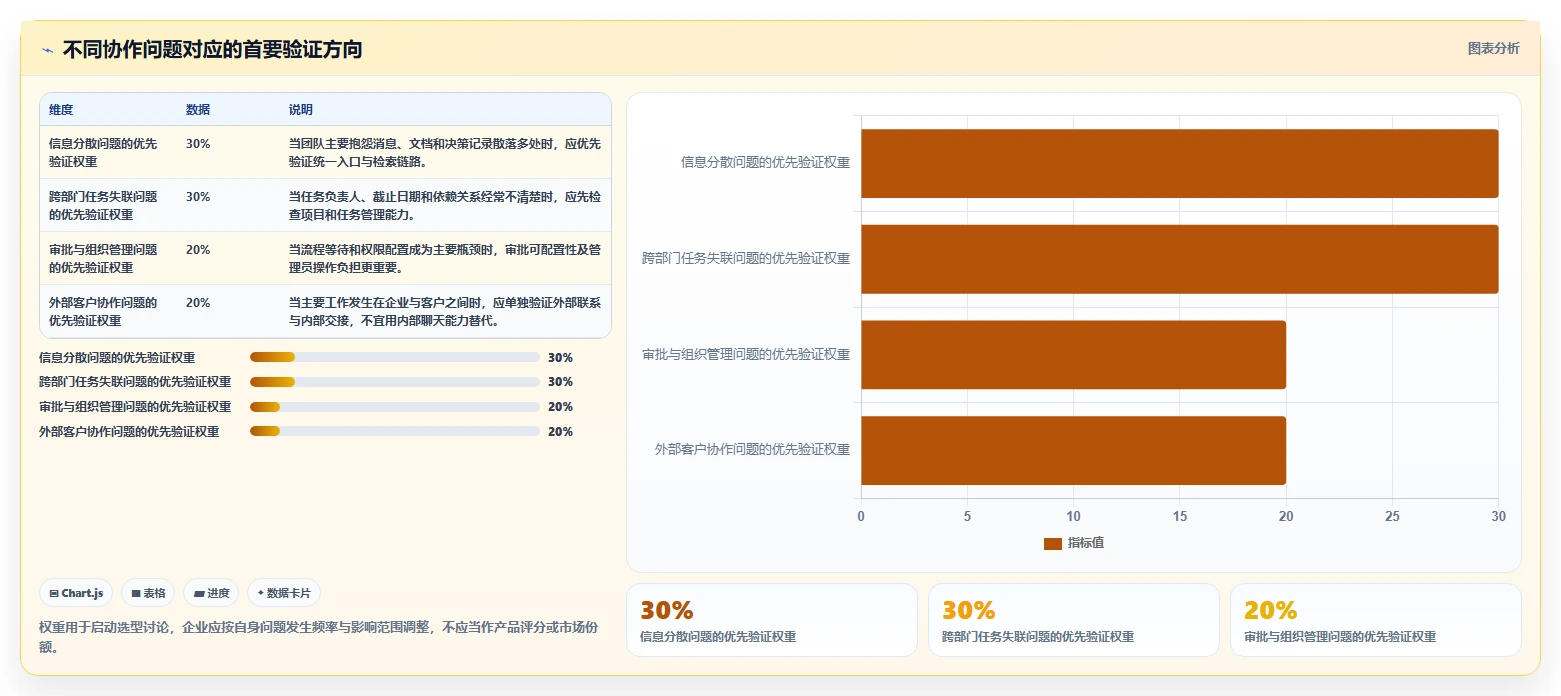Click the 审批与组织管理问题 progress bar

[395, 407]
